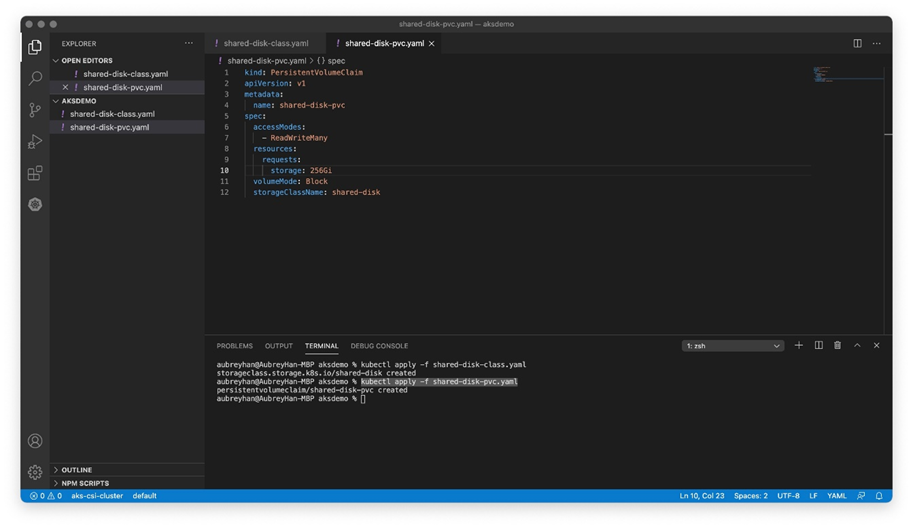Click the errors and warnings status icon

point(45,496)
